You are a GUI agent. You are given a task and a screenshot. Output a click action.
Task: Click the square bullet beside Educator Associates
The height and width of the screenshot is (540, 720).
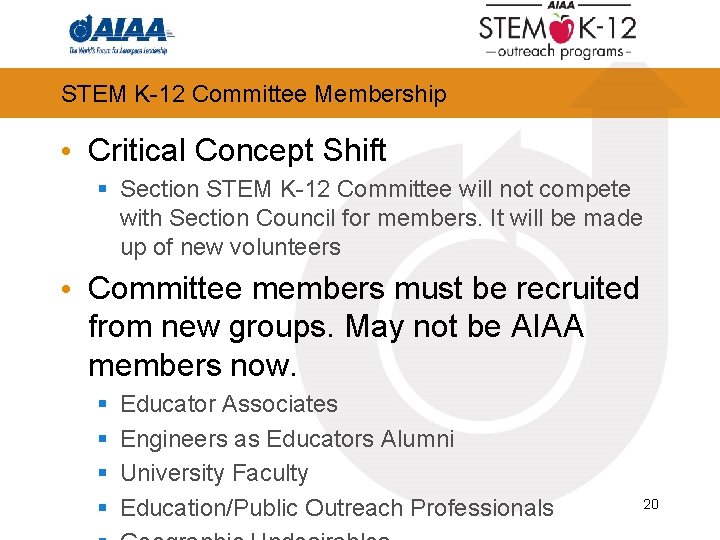tap(103, 404)
